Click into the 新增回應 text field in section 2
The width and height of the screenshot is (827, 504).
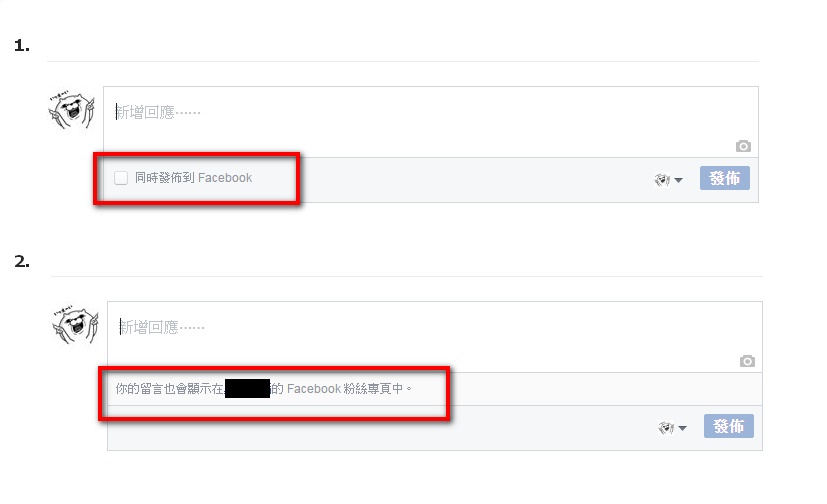pyautogui.click(x=435, y=337)
